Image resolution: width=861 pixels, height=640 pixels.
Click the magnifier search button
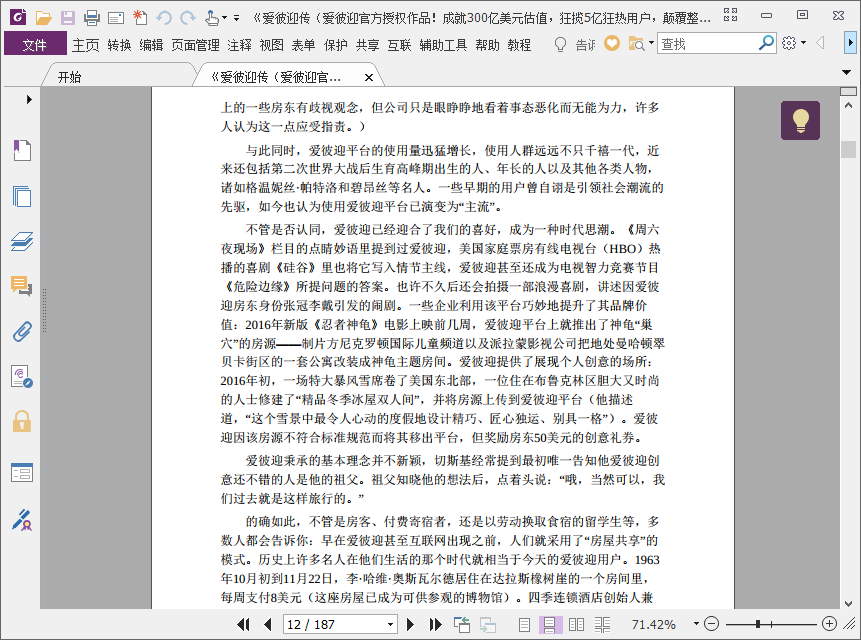point(766,43)
